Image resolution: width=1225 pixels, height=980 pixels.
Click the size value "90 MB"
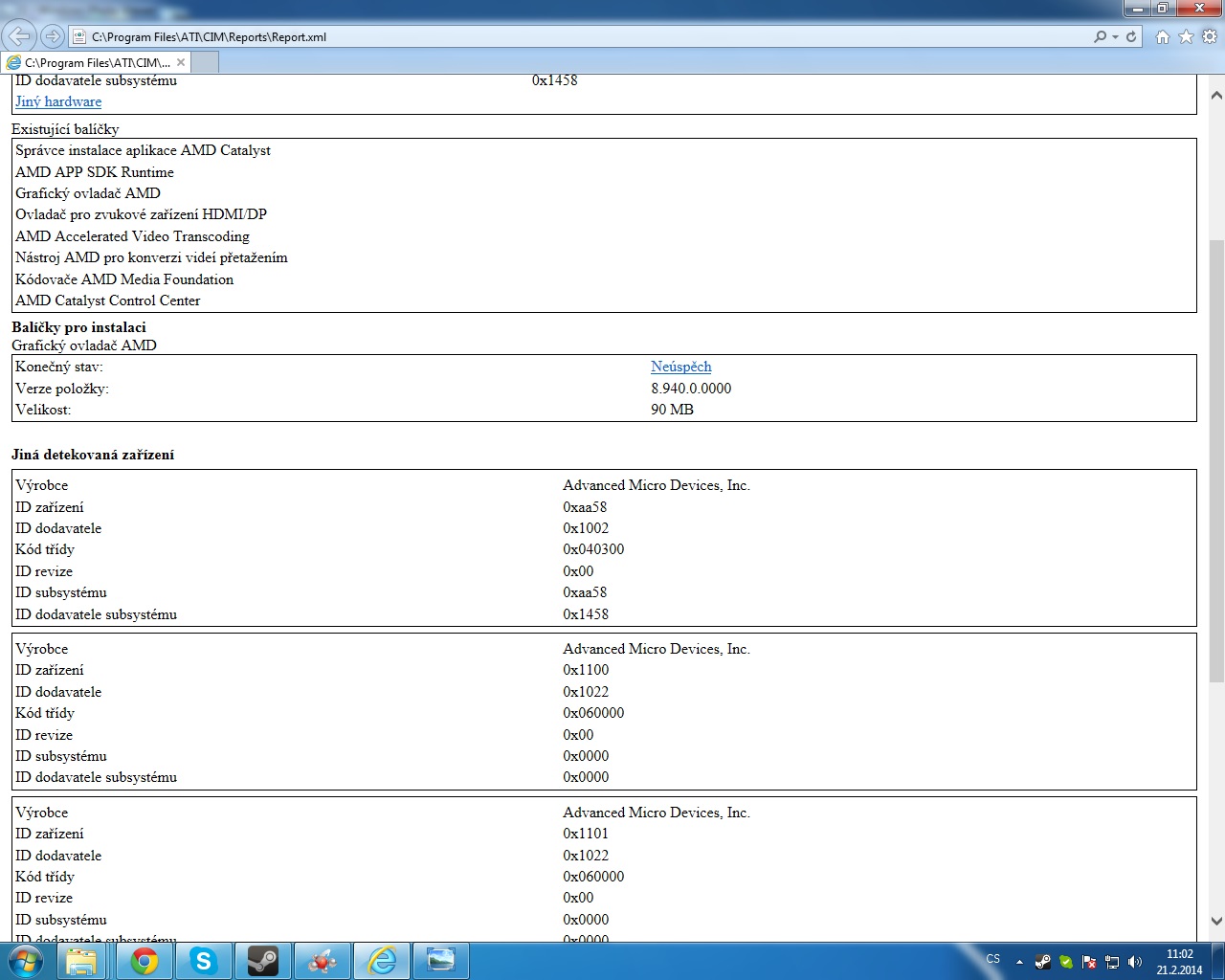[672, 410]
